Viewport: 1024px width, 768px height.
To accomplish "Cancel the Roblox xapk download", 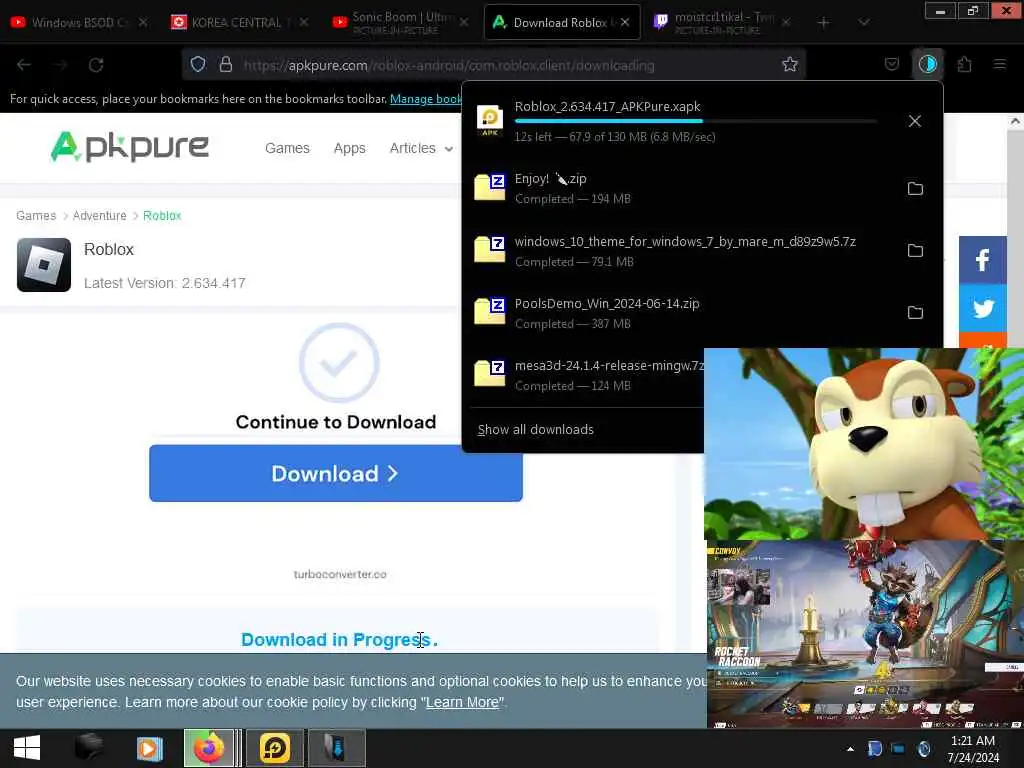I will (914, 121).
